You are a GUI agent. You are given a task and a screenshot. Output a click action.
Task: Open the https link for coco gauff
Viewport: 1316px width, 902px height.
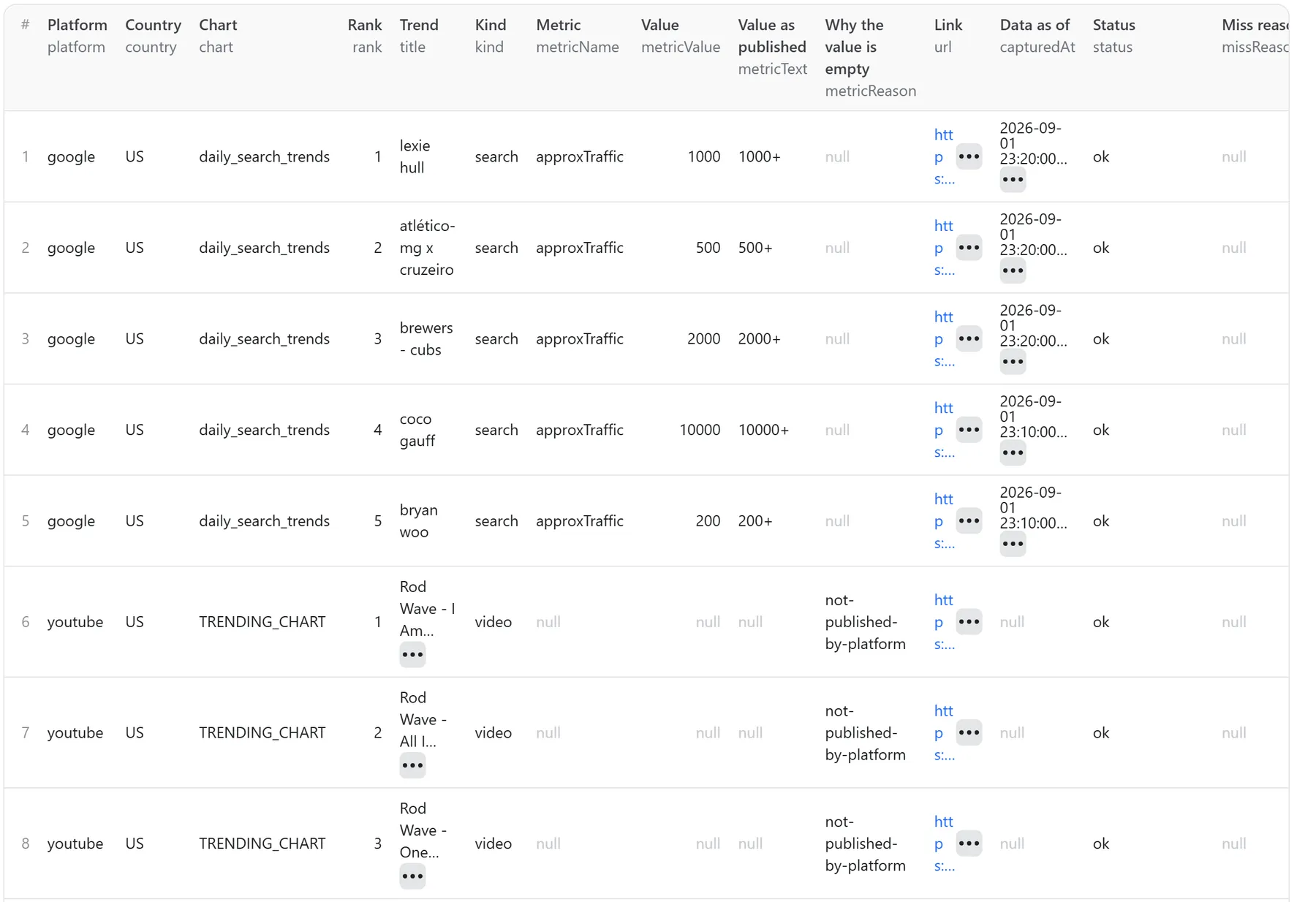[x=944, y=430]
